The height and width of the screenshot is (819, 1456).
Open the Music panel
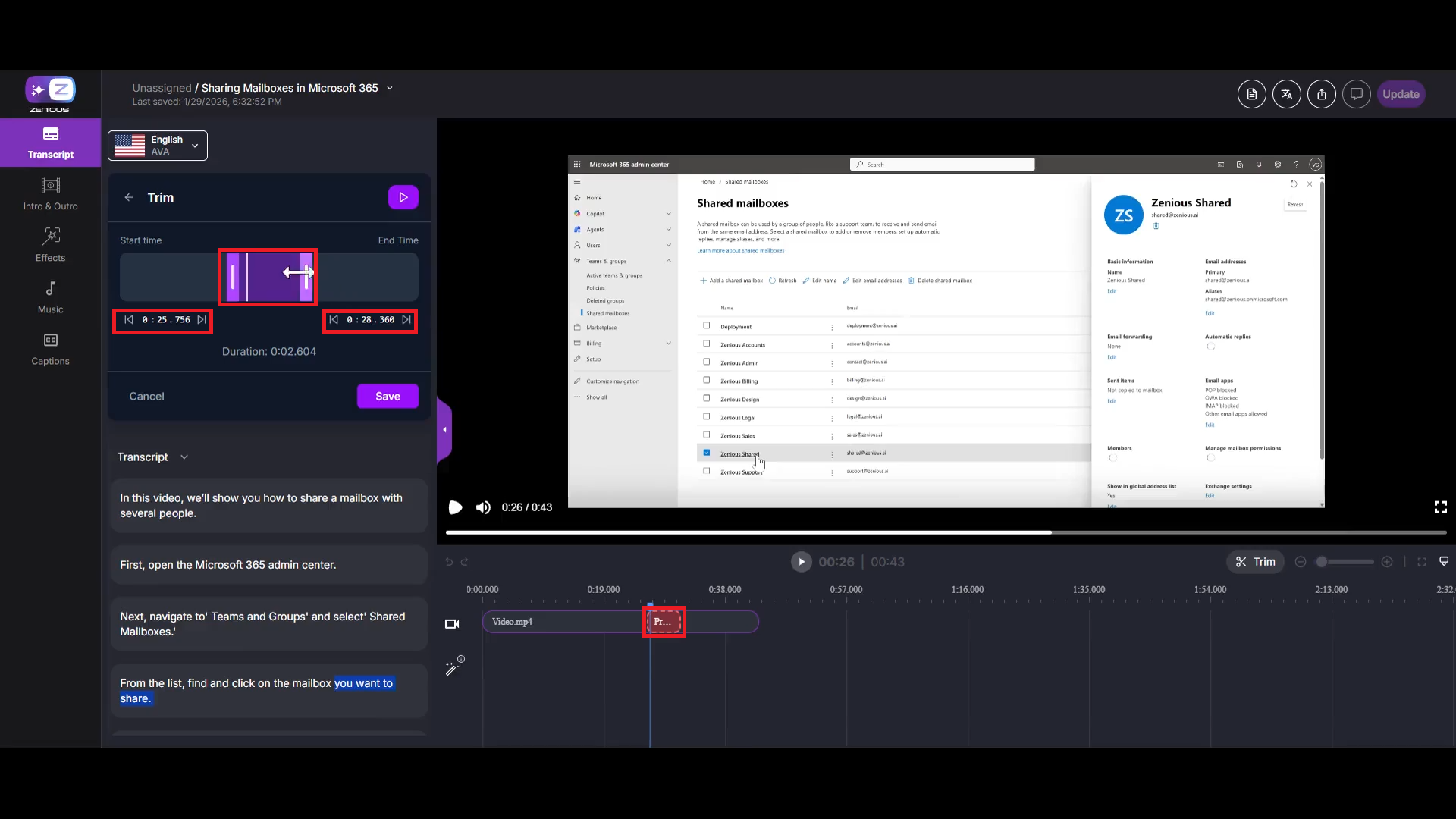click(50, 297)
